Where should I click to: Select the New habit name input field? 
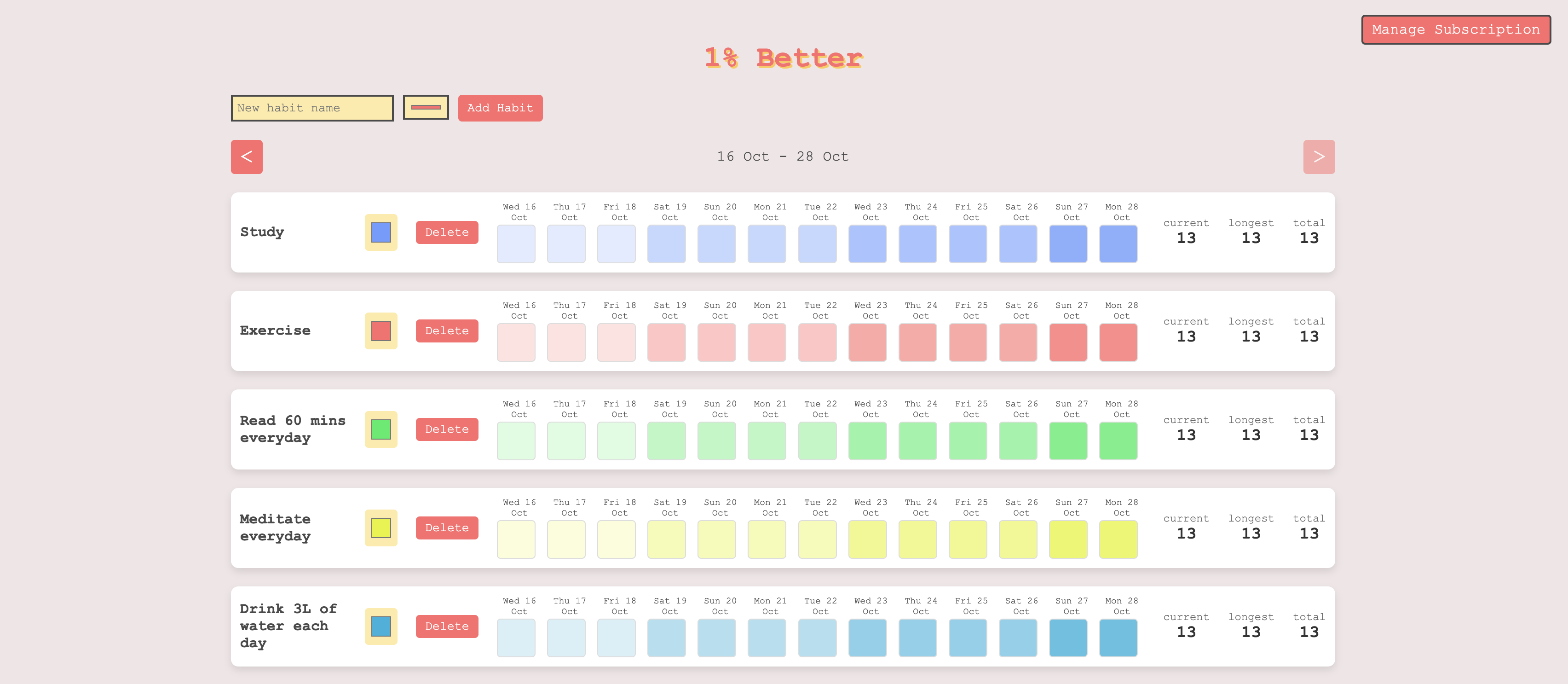pos(312,107)
